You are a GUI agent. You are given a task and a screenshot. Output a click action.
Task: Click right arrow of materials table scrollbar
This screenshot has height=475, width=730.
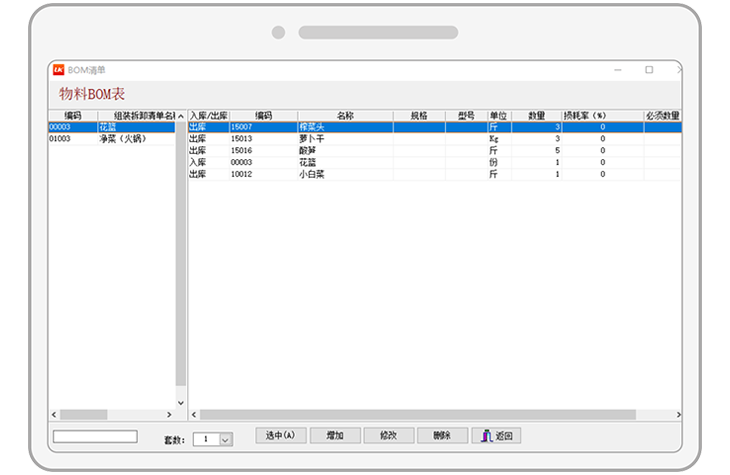[x=678, y=414]
